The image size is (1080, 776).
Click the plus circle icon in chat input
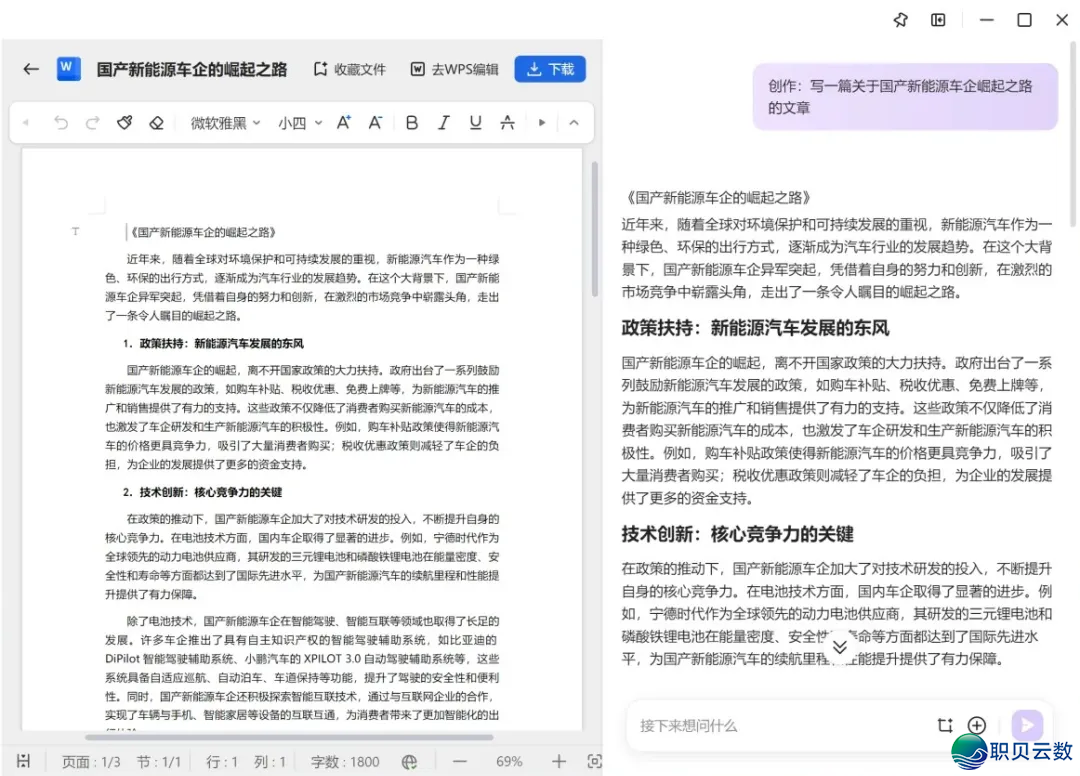pyautogui.click(x=977, y=726)
